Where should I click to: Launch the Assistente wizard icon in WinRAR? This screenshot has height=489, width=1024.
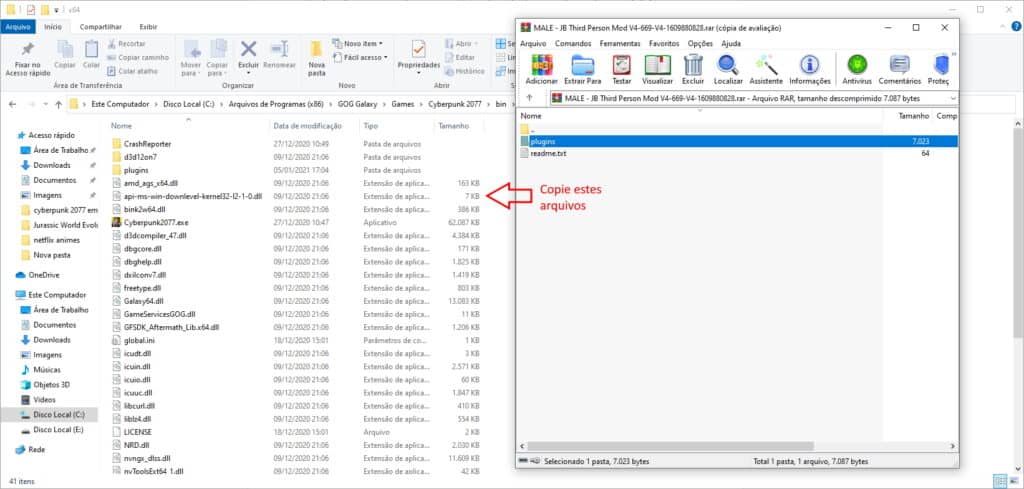[x=766, y=65]
